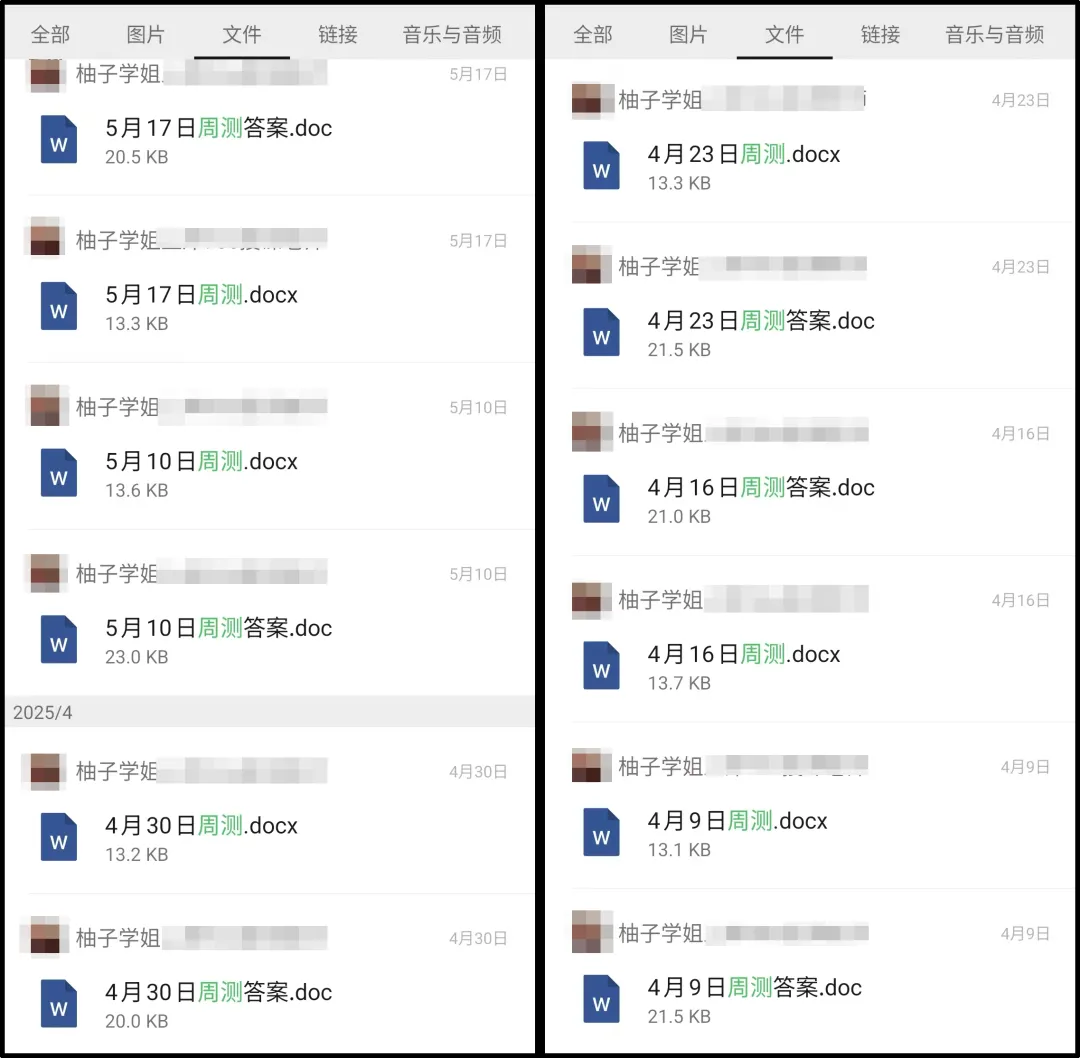Open the Word icon of 4月16日周测答案.doc
This screenshot has width=1080, height=1058.
pyautogui.click(x=601, y=499)
